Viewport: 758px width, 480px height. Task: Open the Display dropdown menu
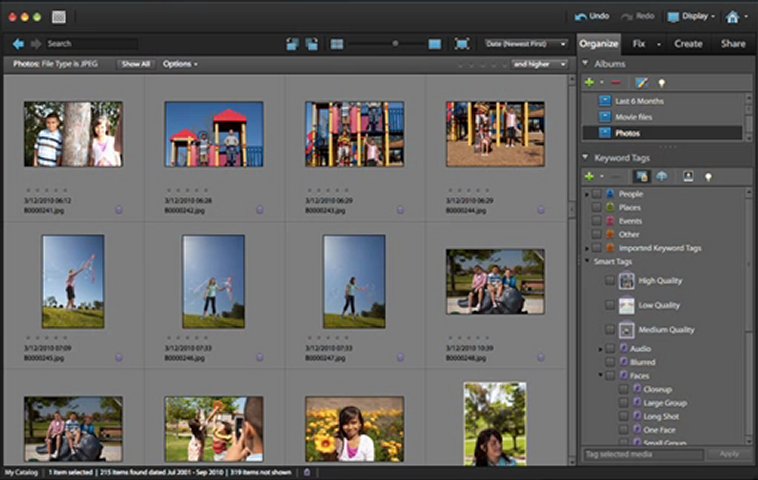pos(691,16)
